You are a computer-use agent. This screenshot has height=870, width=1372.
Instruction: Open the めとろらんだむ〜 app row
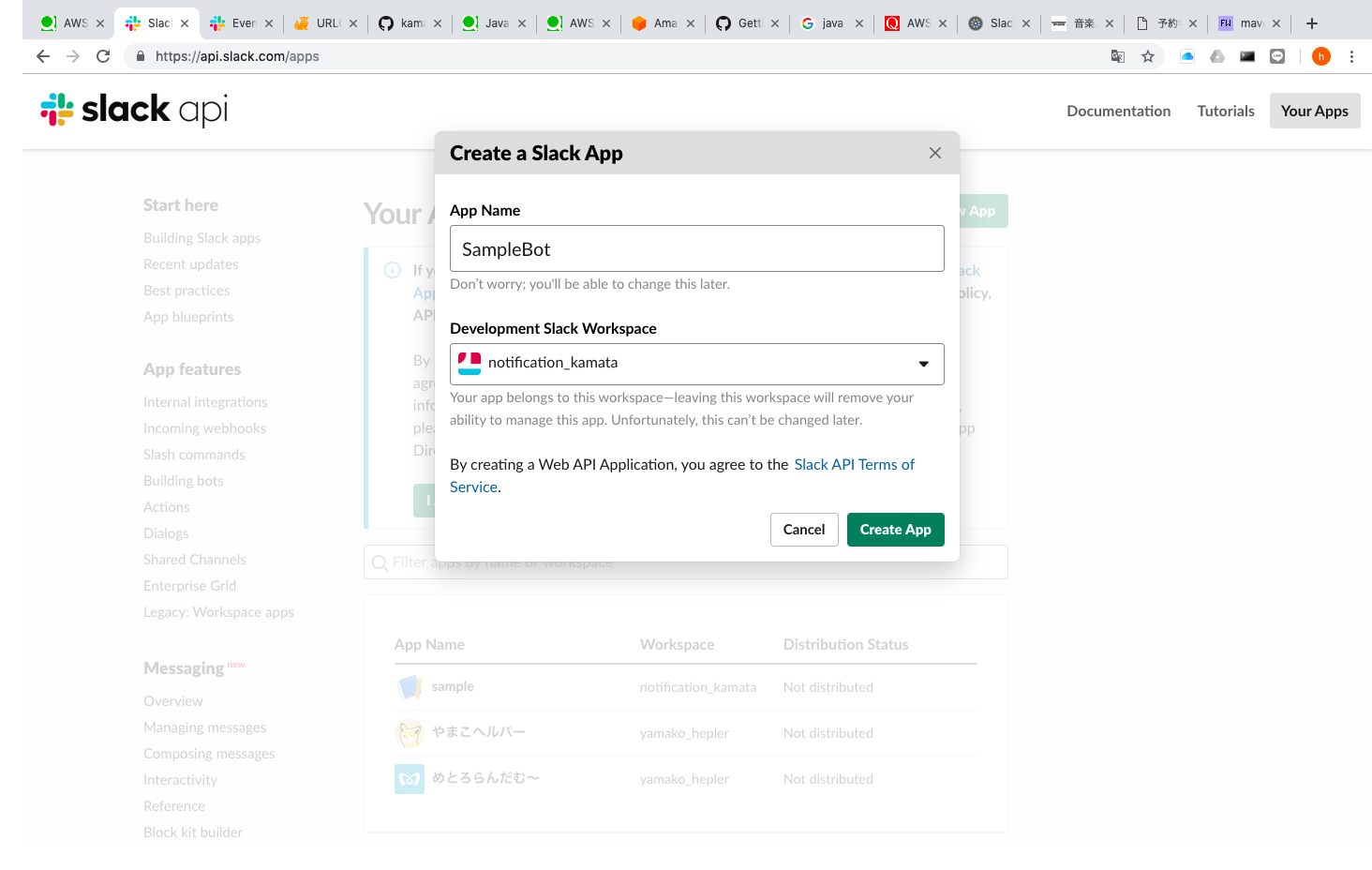click(x=685, y=779)
